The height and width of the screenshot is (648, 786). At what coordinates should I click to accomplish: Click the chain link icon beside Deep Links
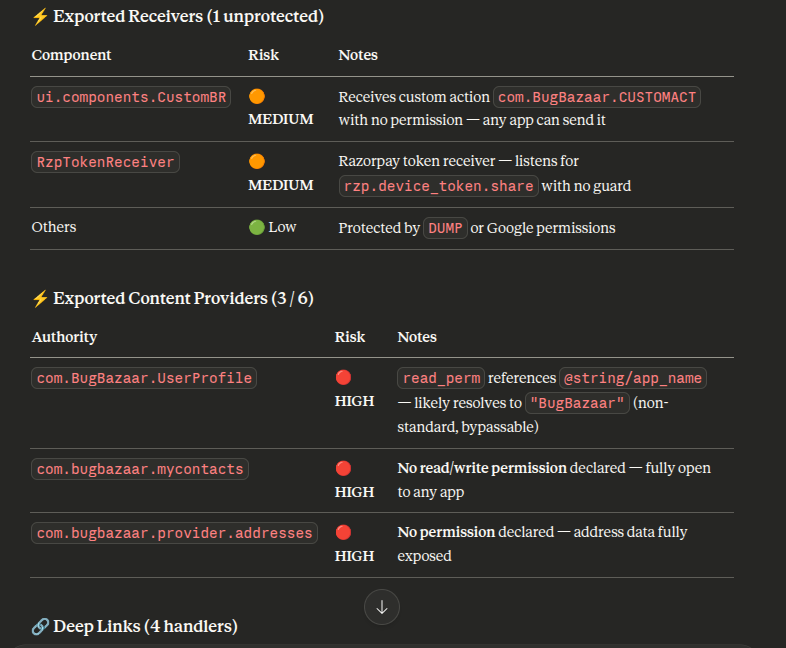(40, 627)
